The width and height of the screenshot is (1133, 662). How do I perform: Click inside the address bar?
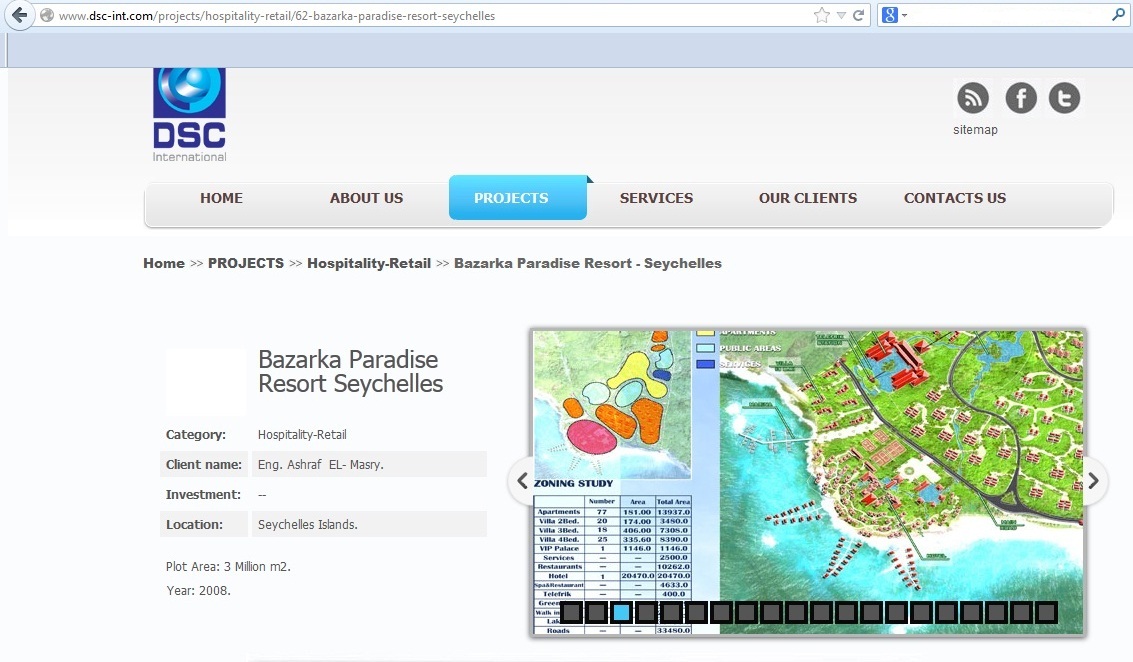(400, 14)
